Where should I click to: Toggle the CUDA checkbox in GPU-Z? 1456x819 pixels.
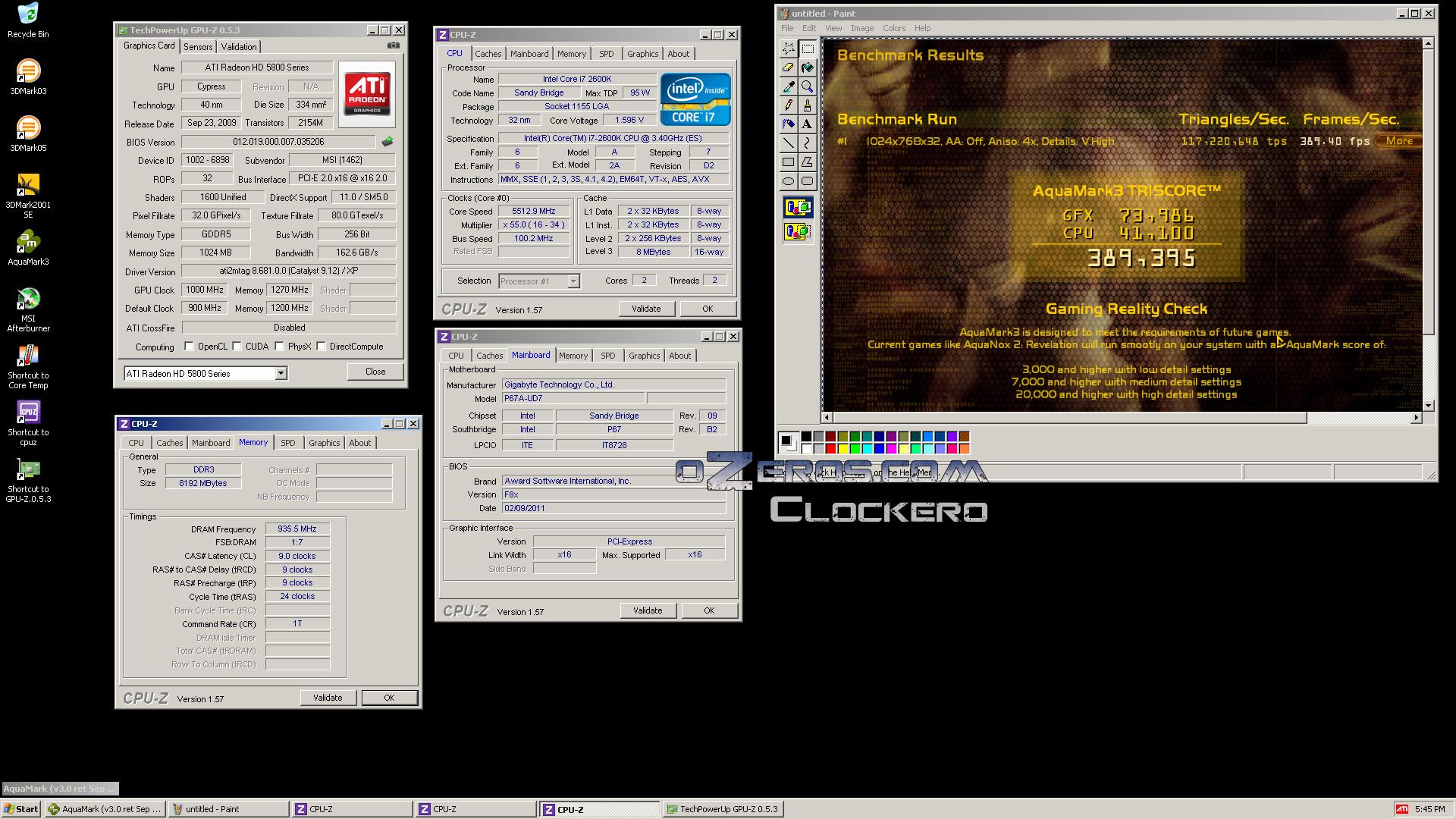click(x=237, y=347)
